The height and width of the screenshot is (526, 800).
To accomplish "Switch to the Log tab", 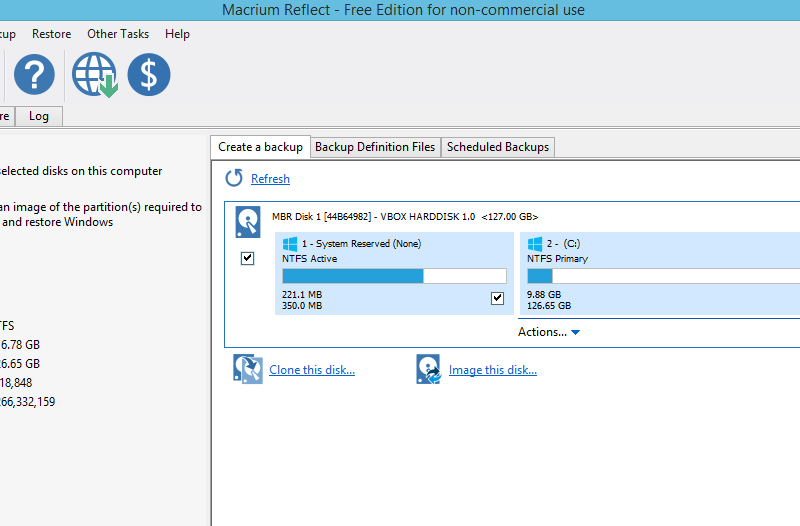I will pos(39,116).
